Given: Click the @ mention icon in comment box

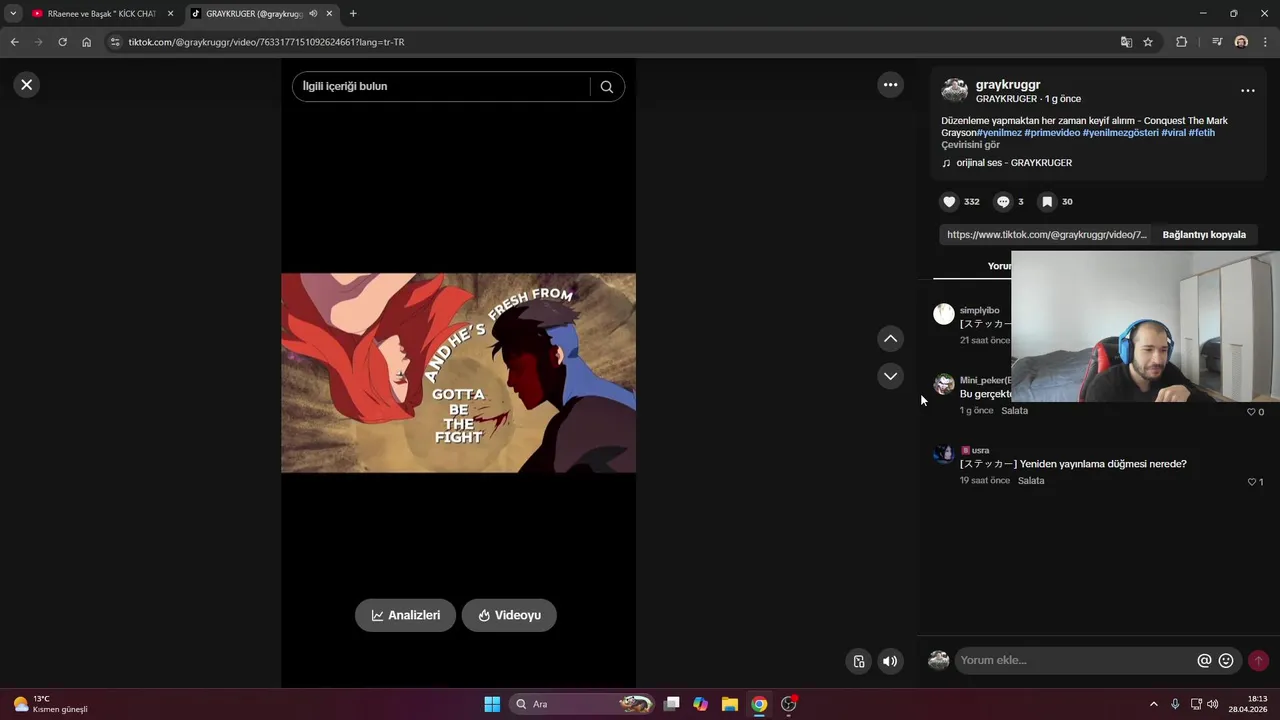Looking at the screenshot, I should pyautogui.click(x=1204, y=661).
